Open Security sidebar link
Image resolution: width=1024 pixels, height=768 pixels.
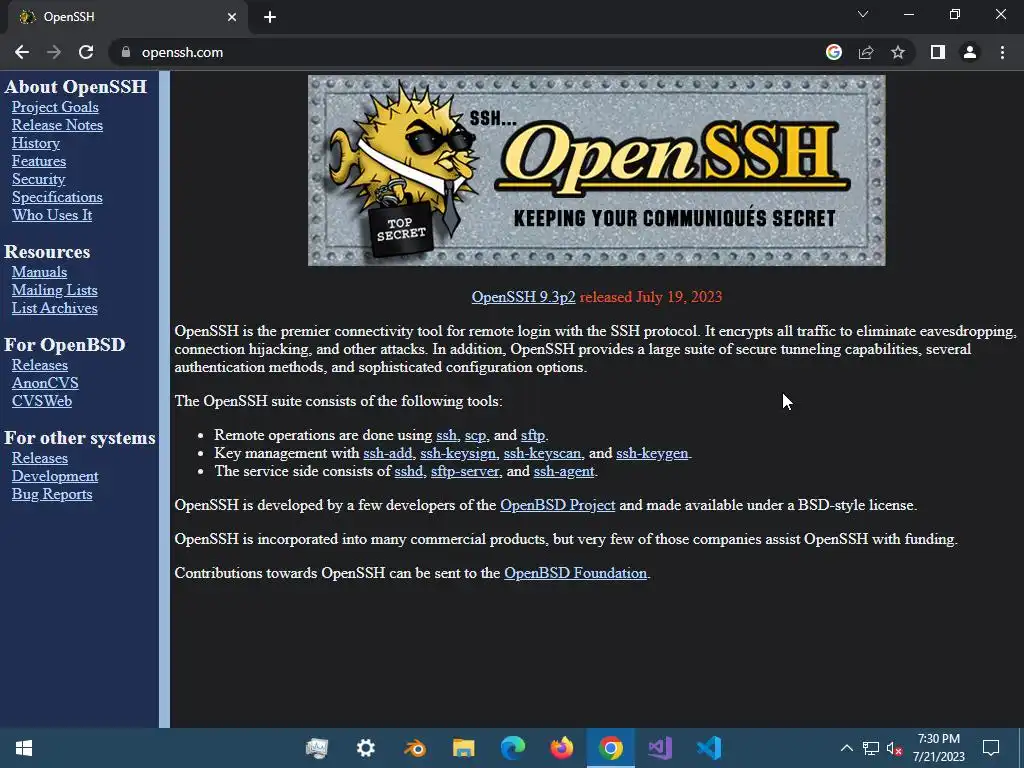(x=39, y=179)
